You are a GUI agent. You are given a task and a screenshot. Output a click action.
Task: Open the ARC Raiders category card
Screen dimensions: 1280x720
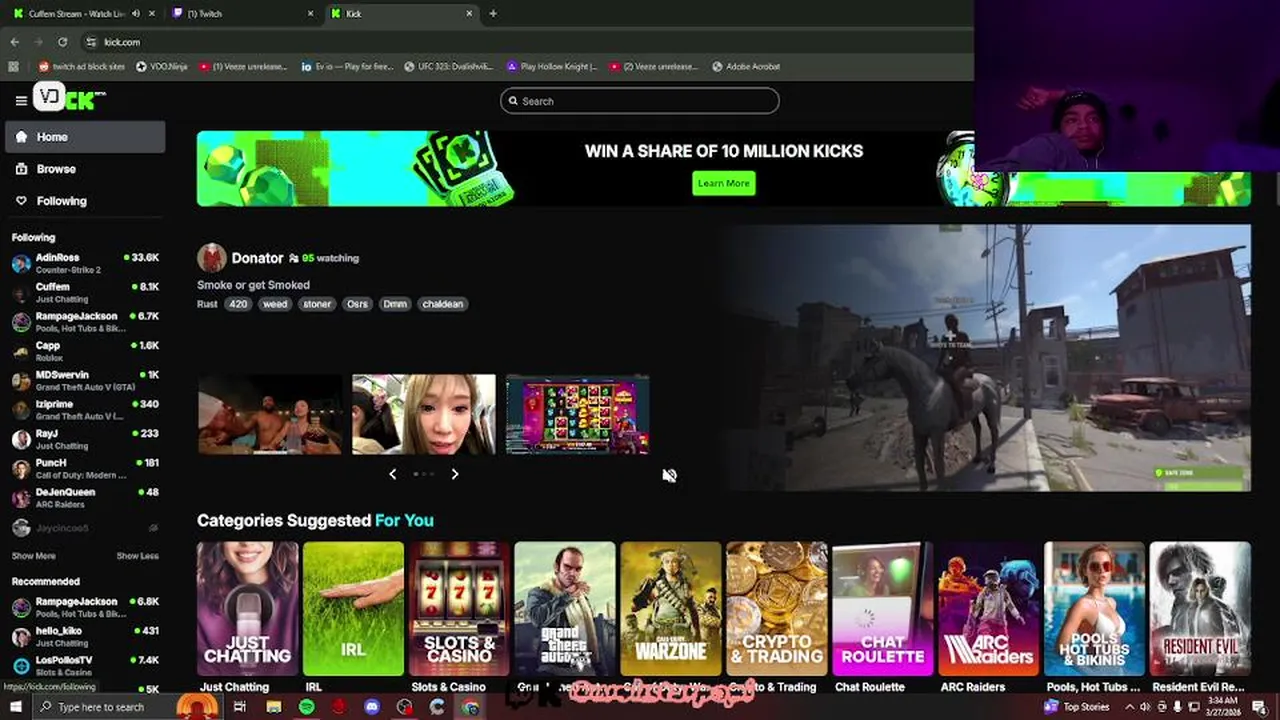(x=988, y=609)
